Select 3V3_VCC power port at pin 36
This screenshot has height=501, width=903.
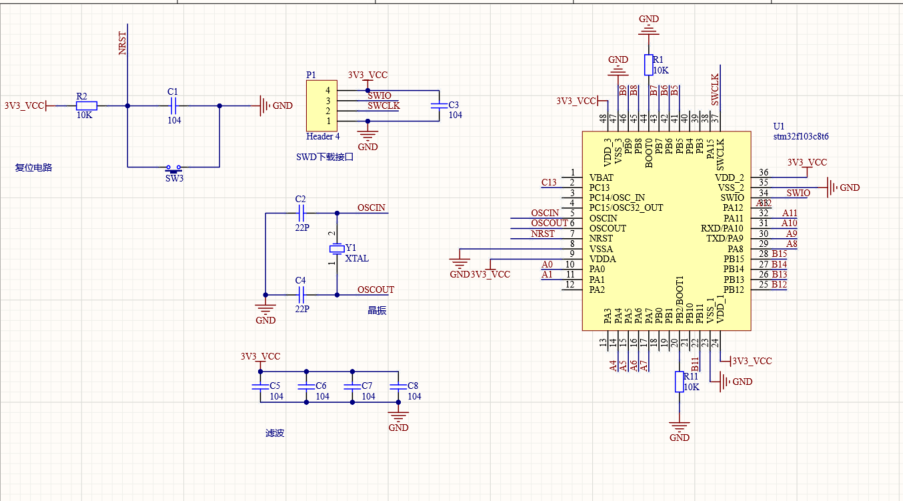pos(807,166)
